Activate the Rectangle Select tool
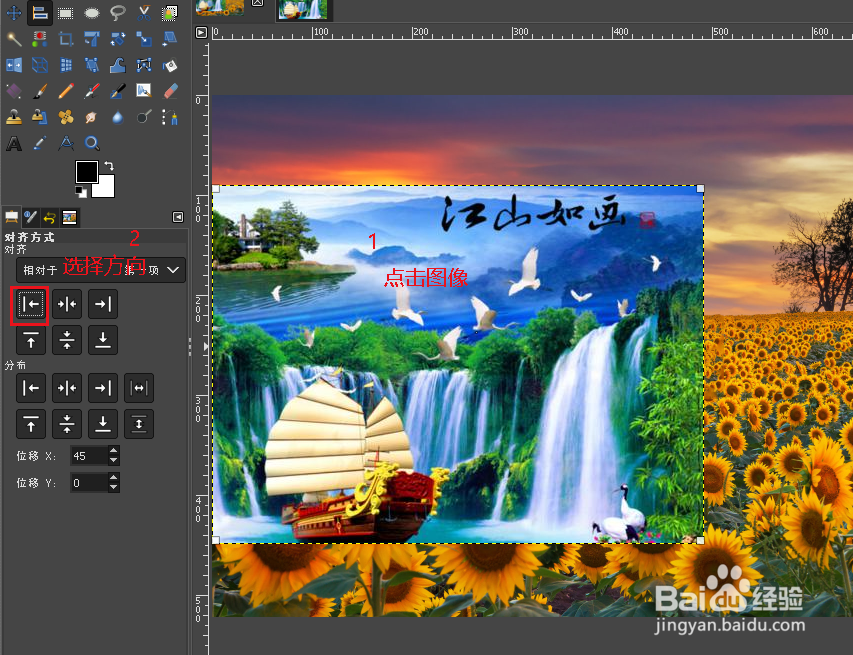The width and height of the screenshot is (853, 655). pyautogui.click(x=66, y=11)
